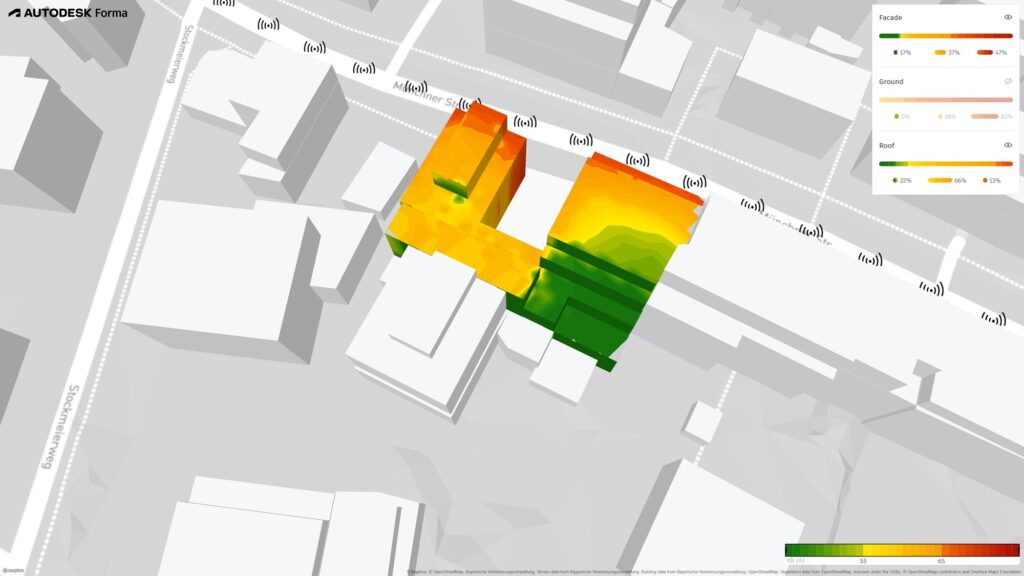Click the Autodesk Forma logo
This screenshot has height=576, width=1024.
coord(68,12)
